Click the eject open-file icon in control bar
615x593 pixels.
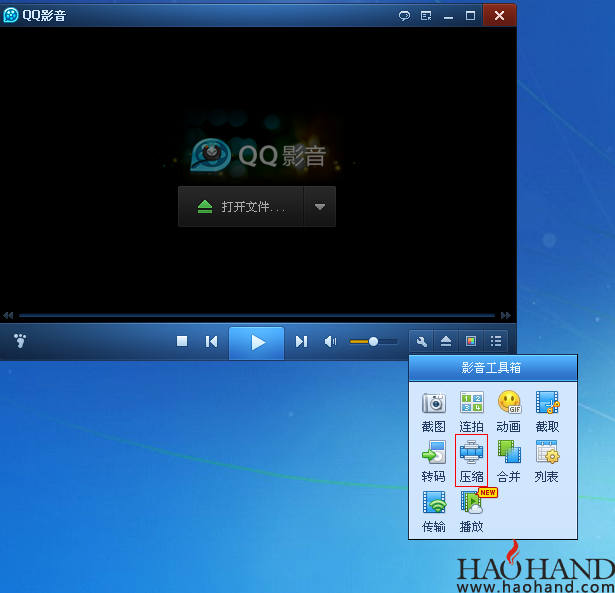(x=446, y=341)
